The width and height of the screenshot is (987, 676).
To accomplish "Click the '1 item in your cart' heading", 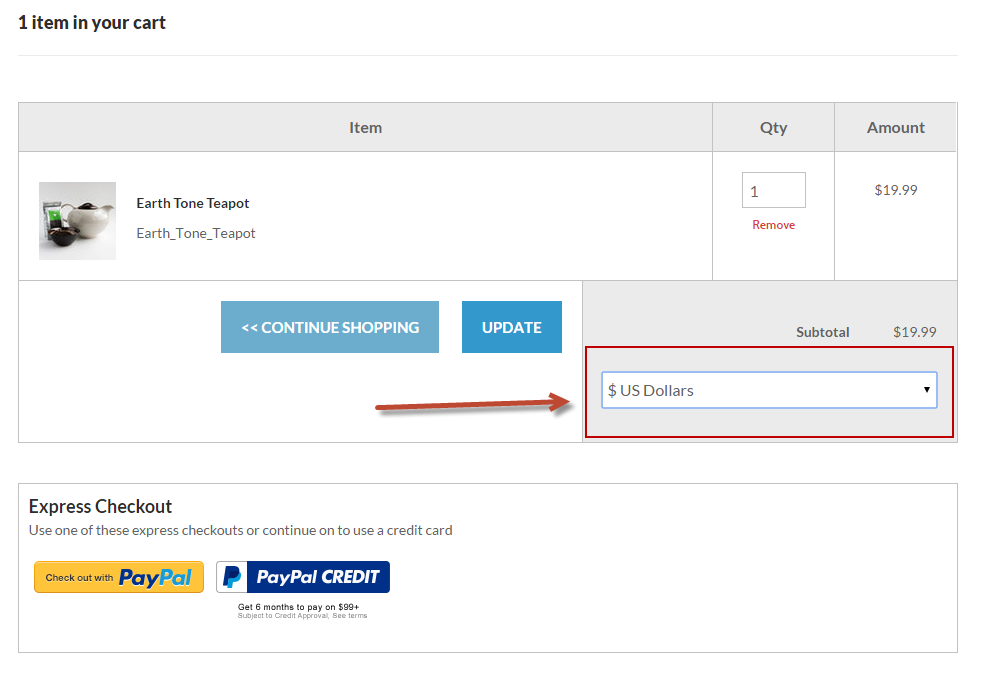I will point(92,23).
